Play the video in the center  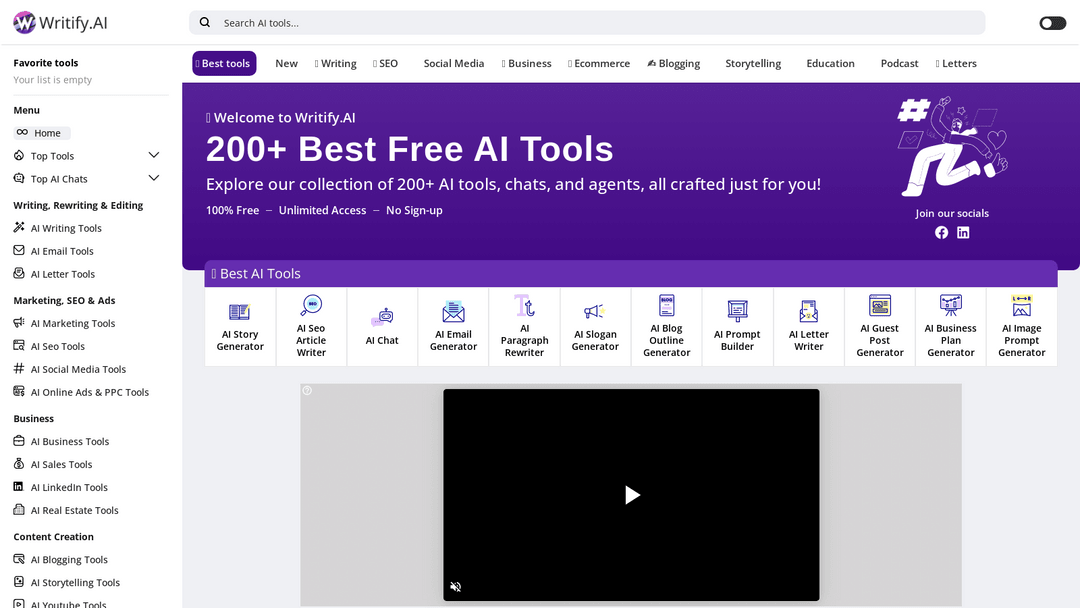coord(631,495)
